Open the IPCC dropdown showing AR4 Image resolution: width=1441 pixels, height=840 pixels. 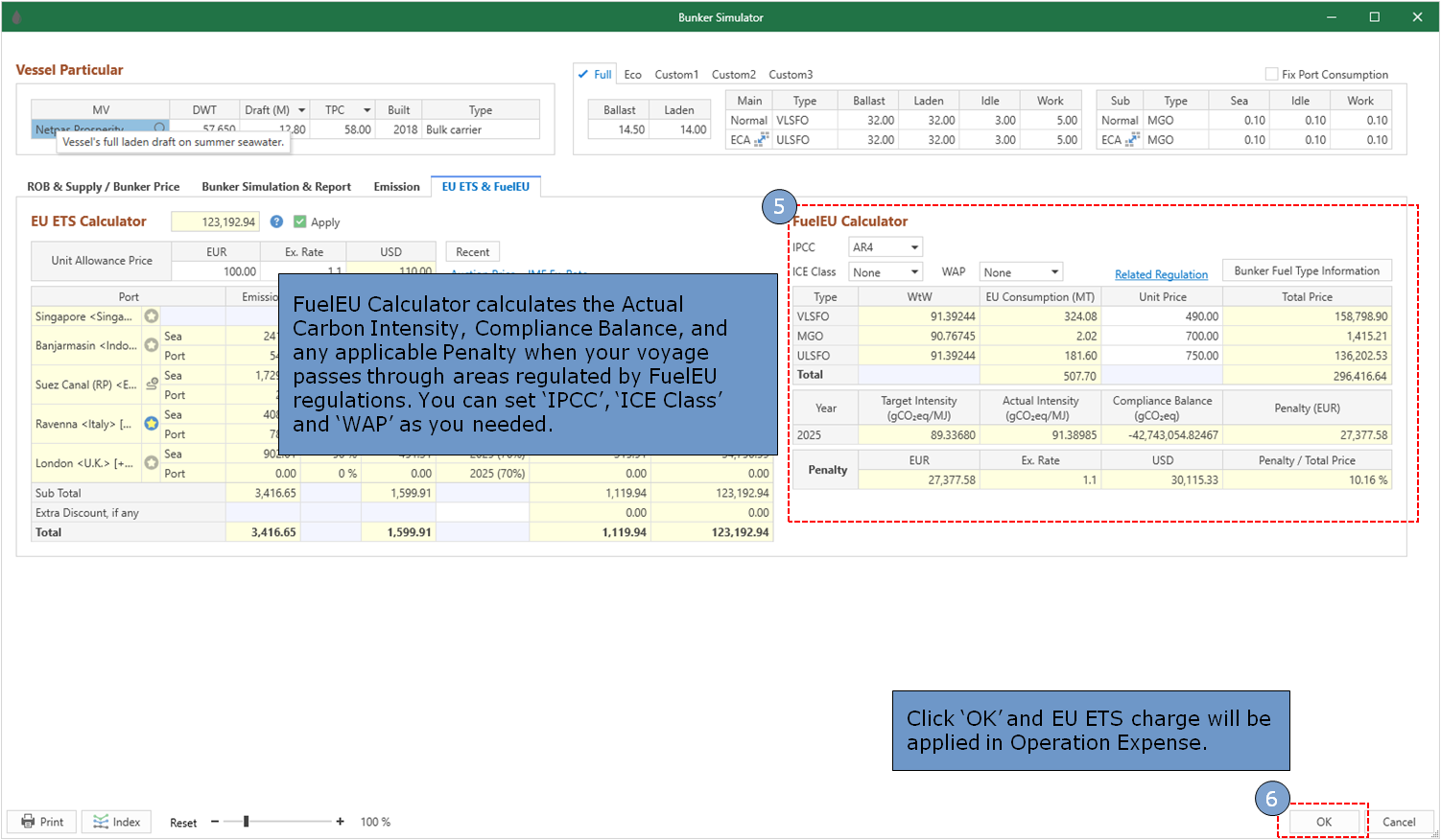tap(885, 247)
